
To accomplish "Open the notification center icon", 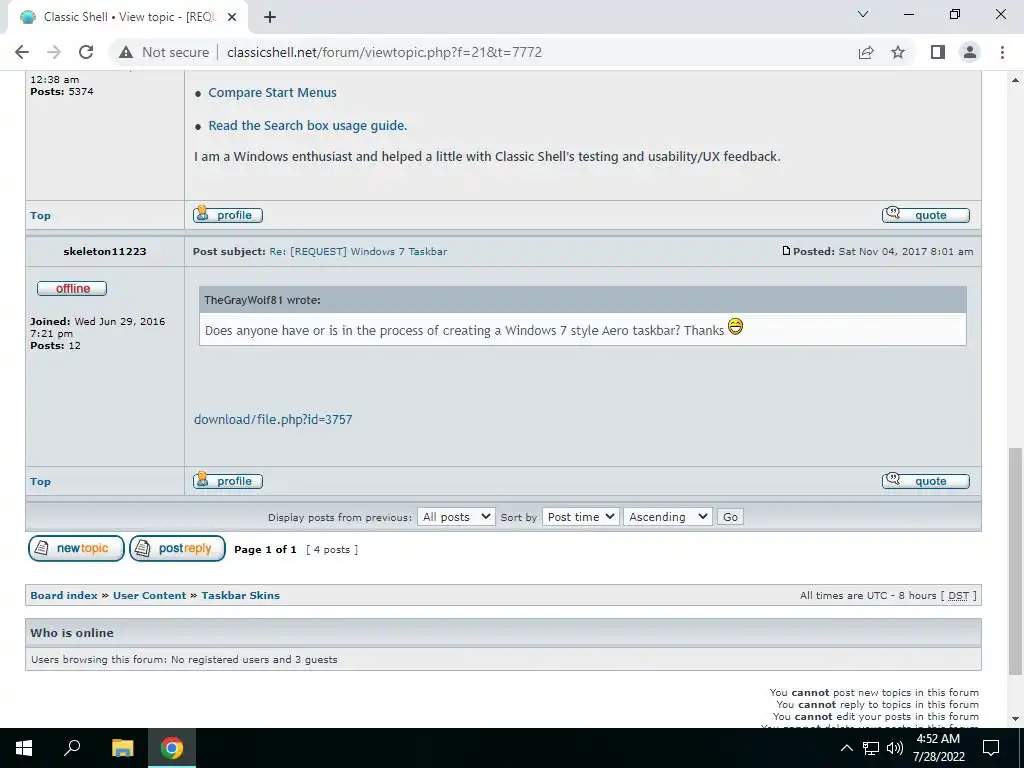I will [x=991, y=748].
